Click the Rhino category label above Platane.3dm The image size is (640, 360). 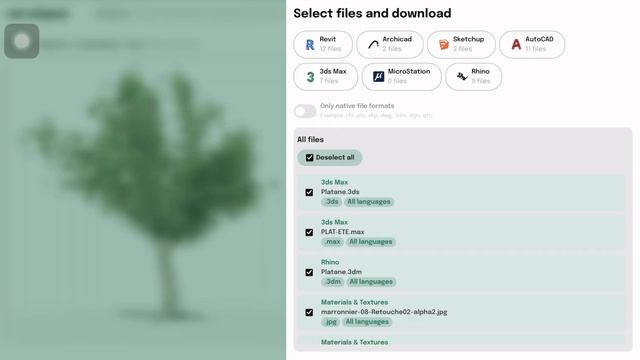(330, 262)
